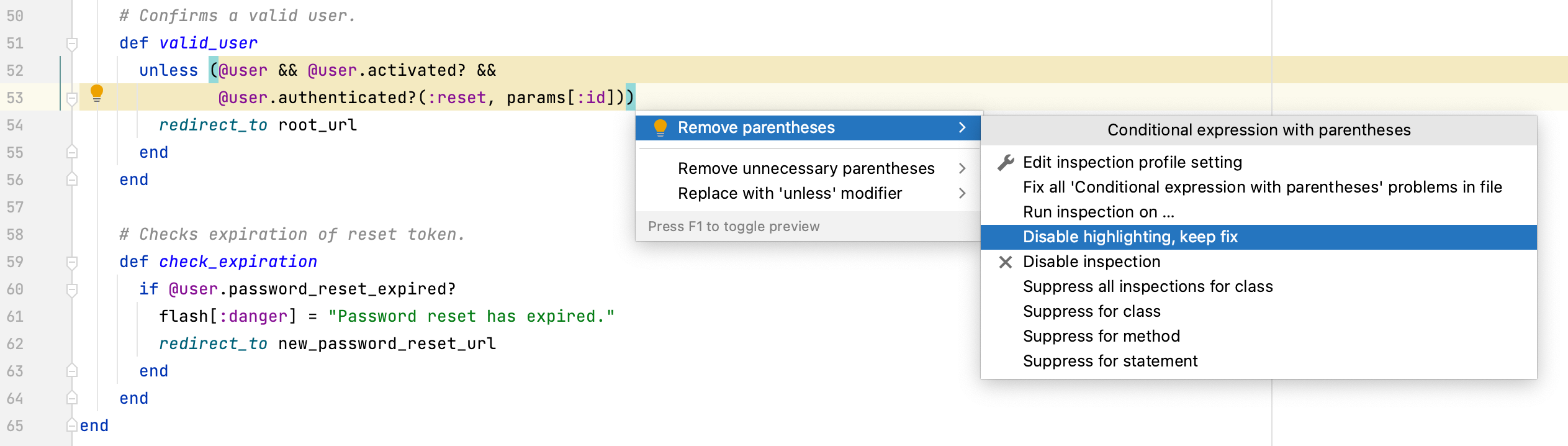Click fold end marker on line 65
The width and height of the screenshot is (1568, 446).
coord(72,426)
